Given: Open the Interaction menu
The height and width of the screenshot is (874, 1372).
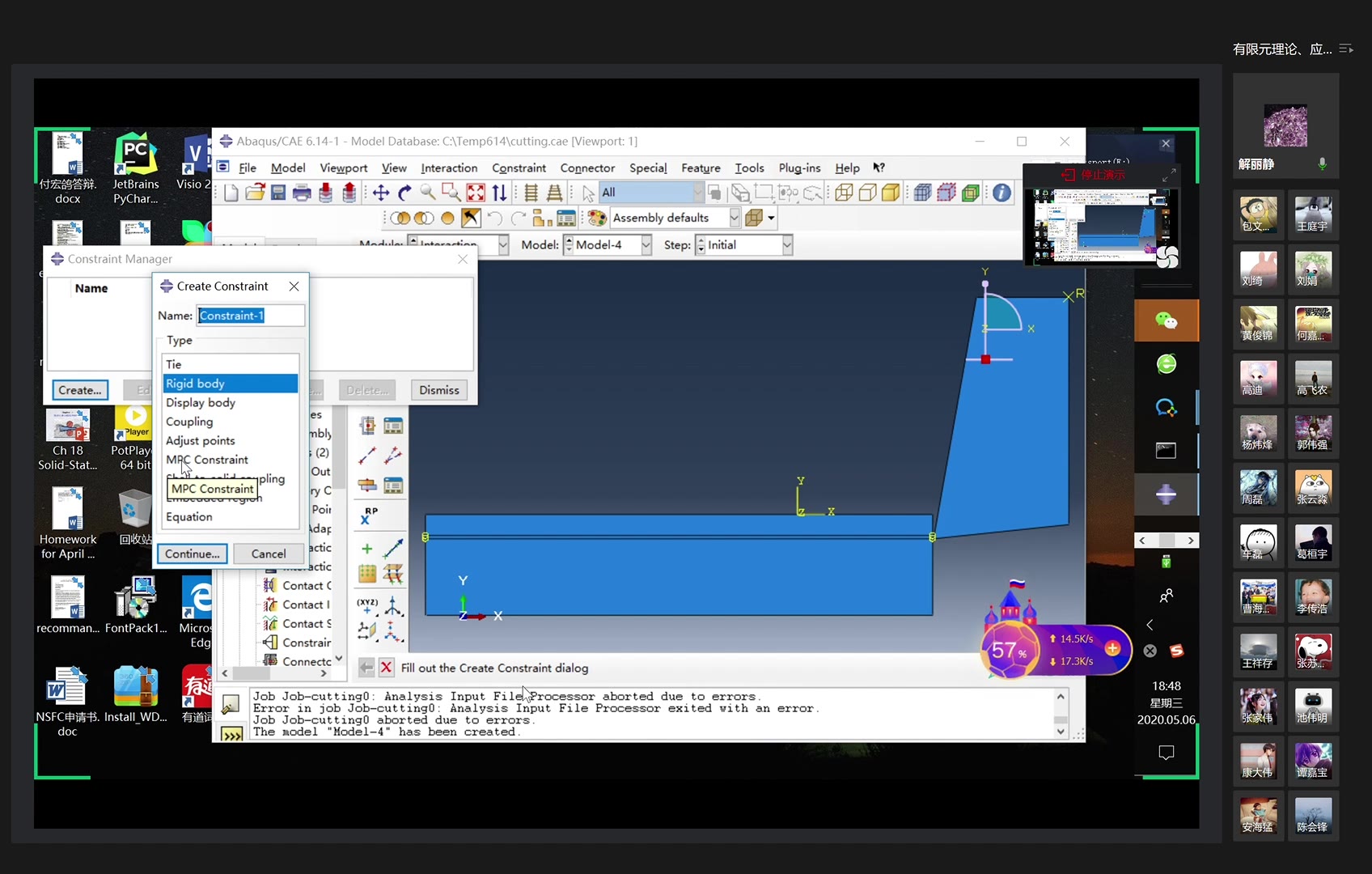Looking at the screenshot, I should point(449,168).
